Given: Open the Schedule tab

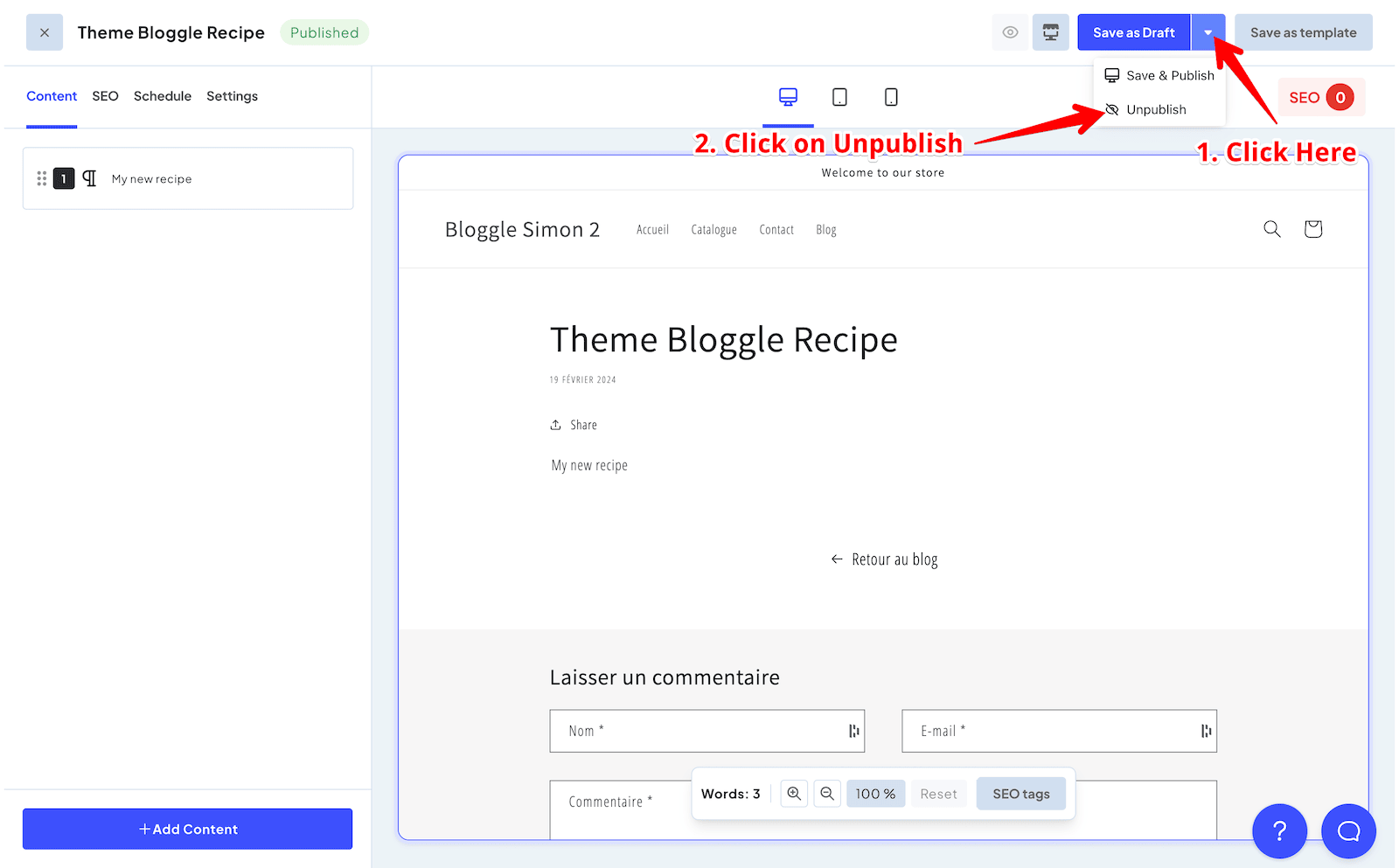Looking at the screenshot, I should [162, 96].
